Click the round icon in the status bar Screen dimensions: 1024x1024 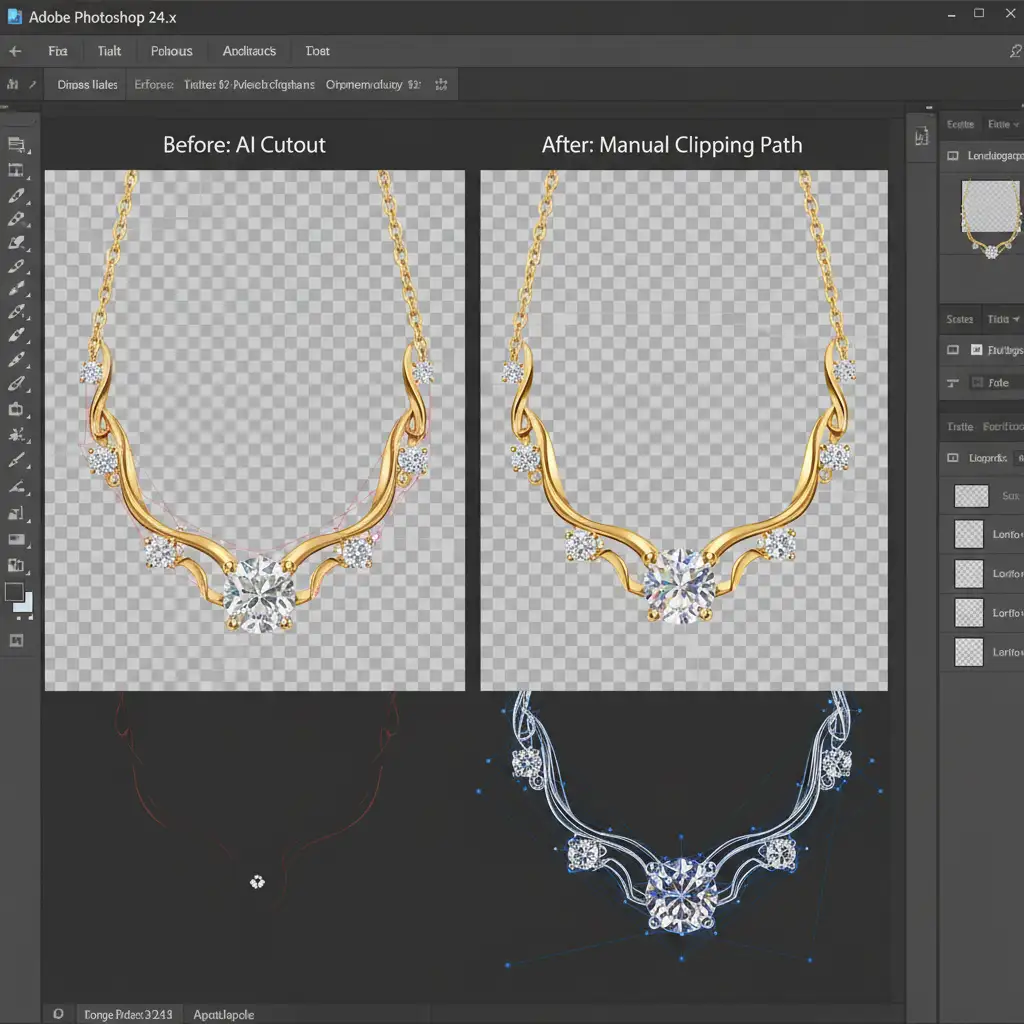click(58, 1014)
